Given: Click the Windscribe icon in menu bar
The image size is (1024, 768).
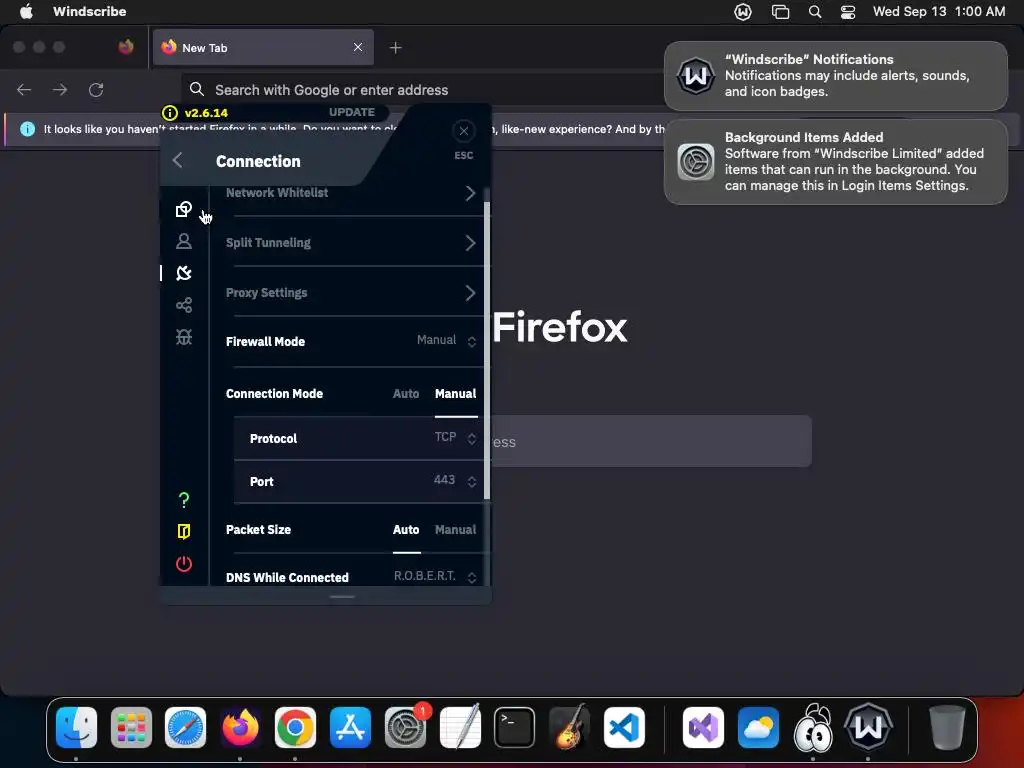Looking at the screenshot, I should [743, 12].
